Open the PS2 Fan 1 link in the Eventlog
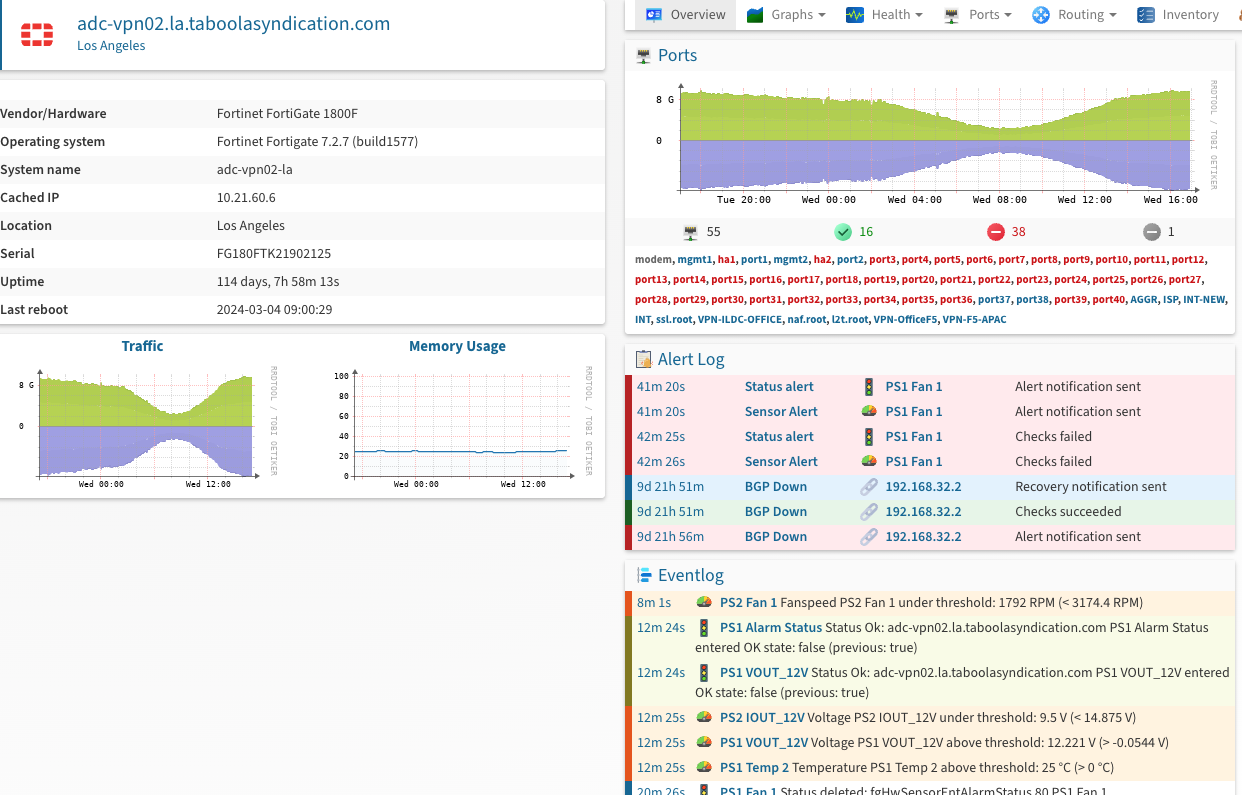The width and height of the screenshot is (1242, 795). pos(748,603)
